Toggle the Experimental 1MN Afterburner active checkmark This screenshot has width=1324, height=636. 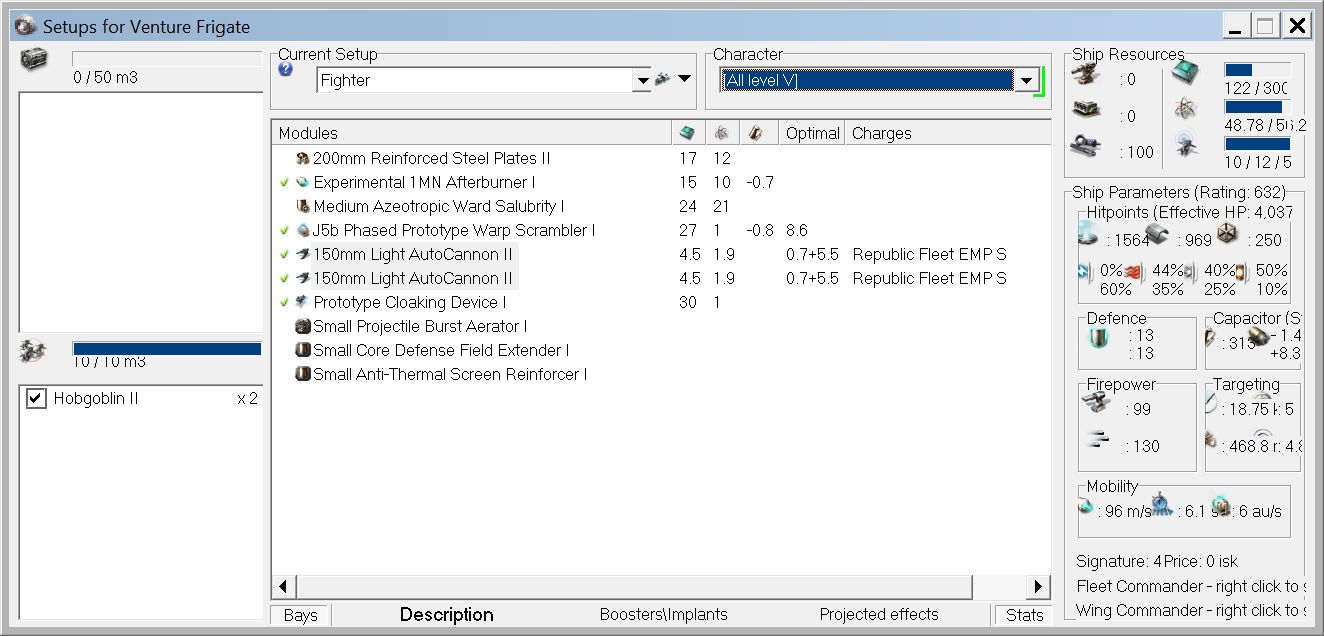pyautogui.click(x=285, y=182)
